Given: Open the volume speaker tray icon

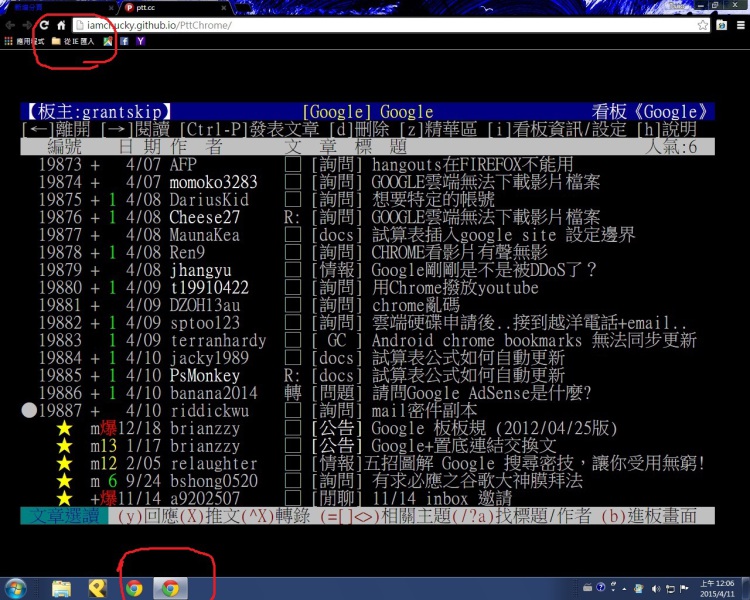Looking at the screenshot, I should tap(656, 589).
